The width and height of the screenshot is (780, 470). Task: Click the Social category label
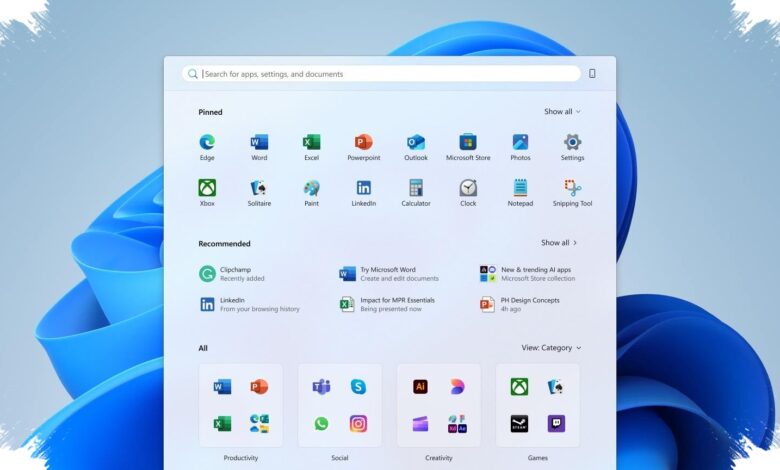click(x=340, y=458)
